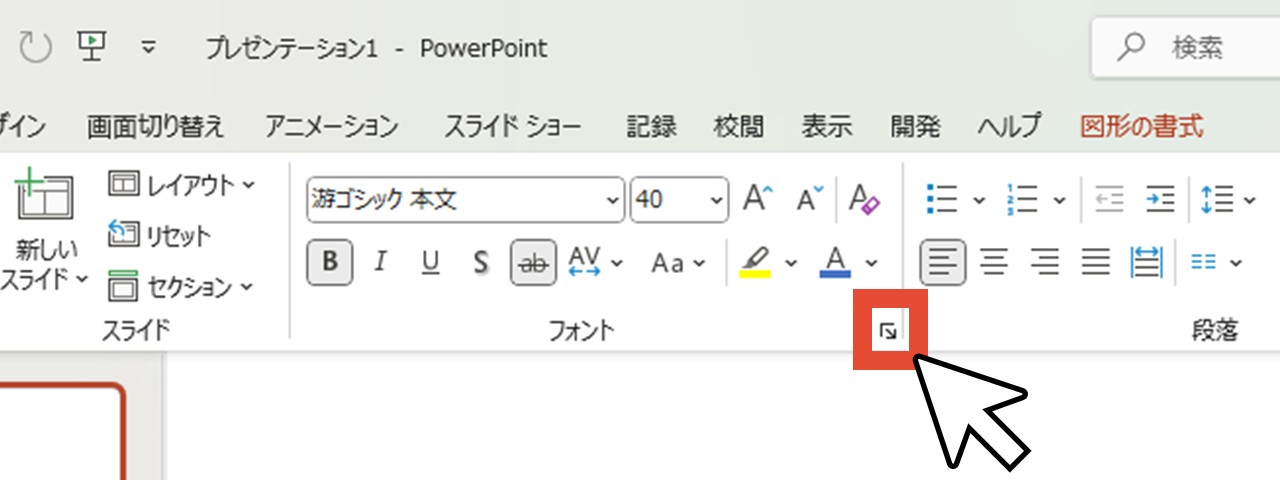The height and width of the screenshot is (480, 1280).
Task: Align text right
Action: [1045, 262]
